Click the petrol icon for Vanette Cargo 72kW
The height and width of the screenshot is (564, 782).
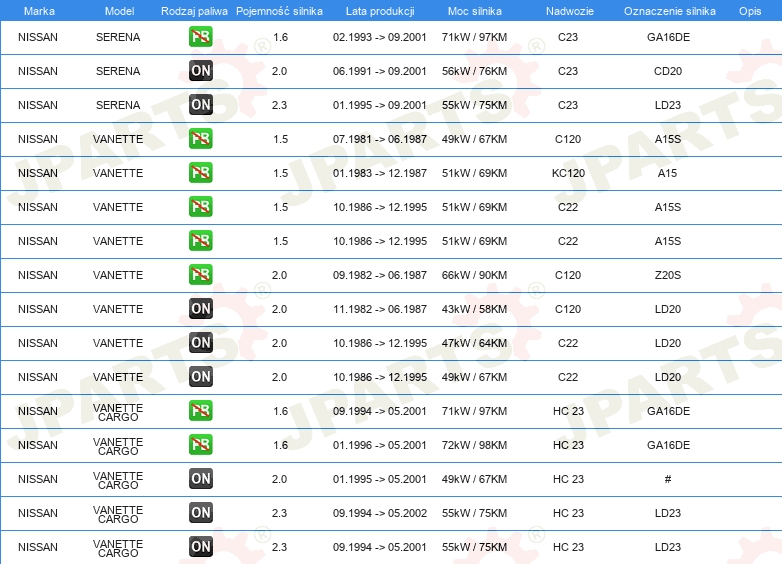(200, 444)
